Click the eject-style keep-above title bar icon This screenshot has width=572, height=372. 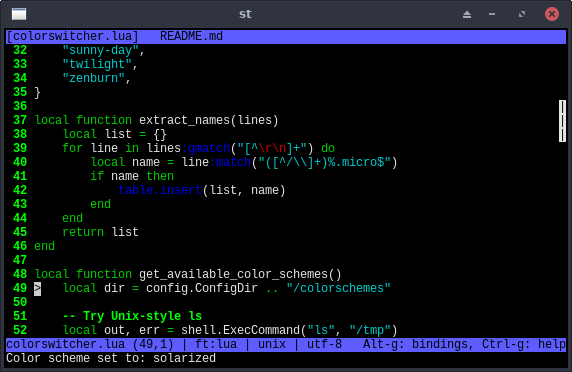pos(467,14)
